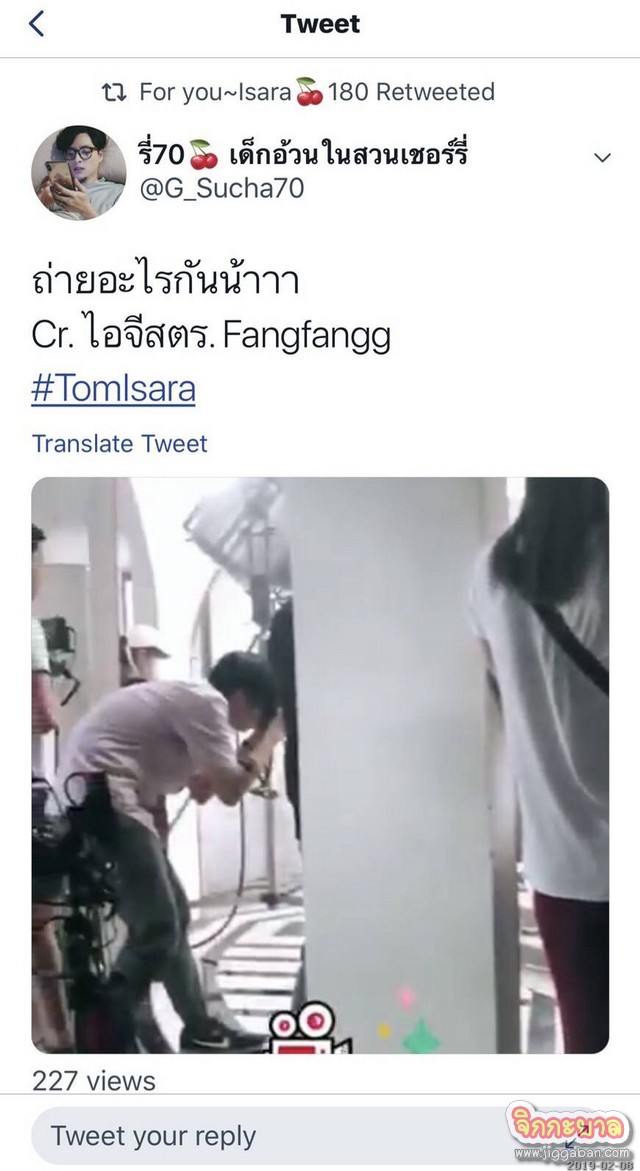This screenshot has width=640, height=1171.
Task: Tap the retweet icon beside For you~Isara
Action: tap(114, 92)
